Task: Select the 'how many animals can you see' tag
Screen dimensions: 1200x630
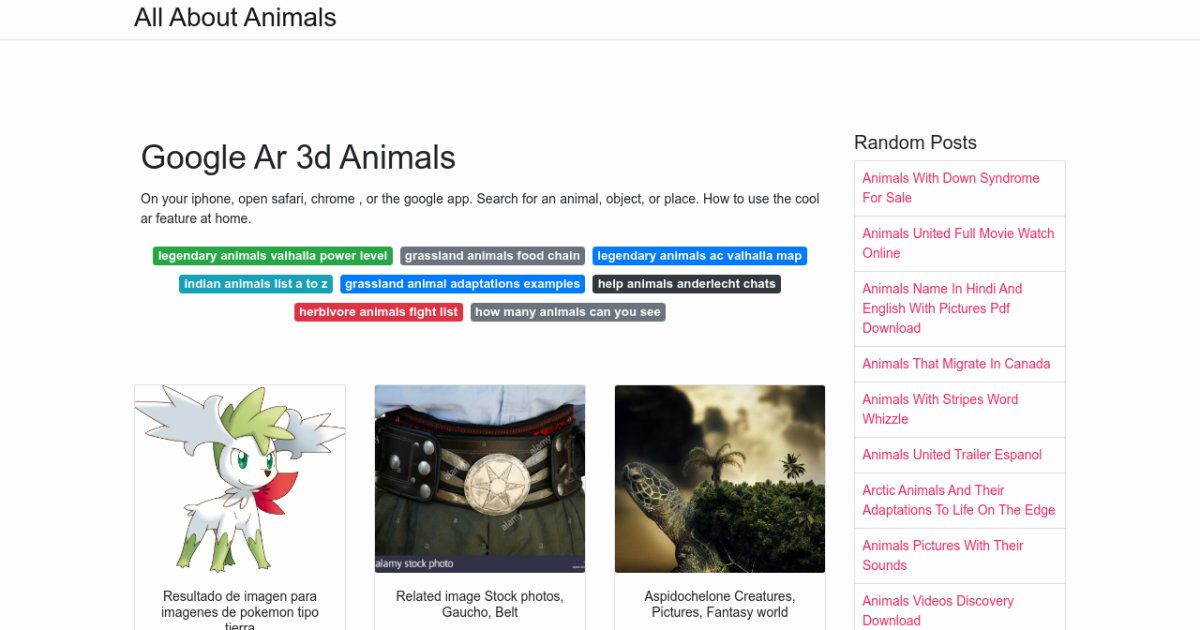Action: tap(567, 312)
